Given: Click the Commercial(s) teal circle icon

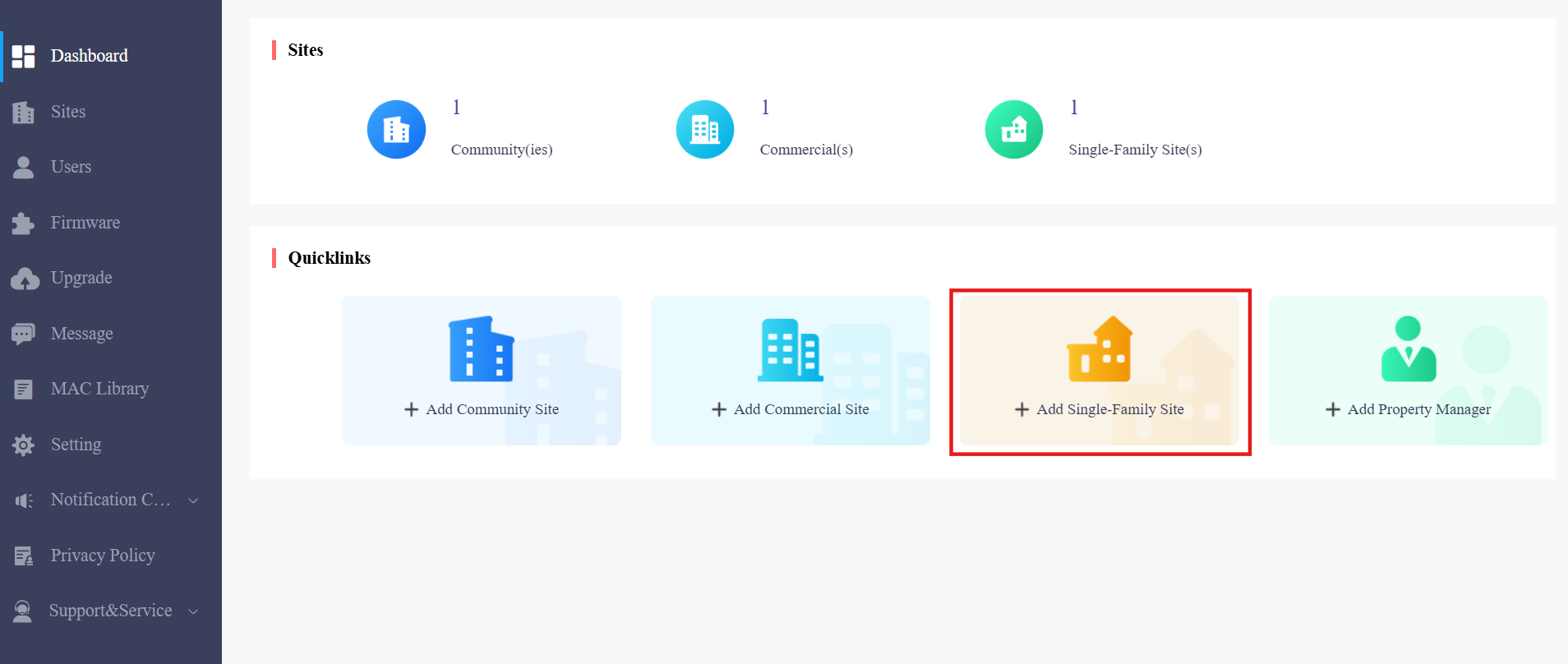Looking at the screenshot, I should pyautogui.click(x=705, y=129).
